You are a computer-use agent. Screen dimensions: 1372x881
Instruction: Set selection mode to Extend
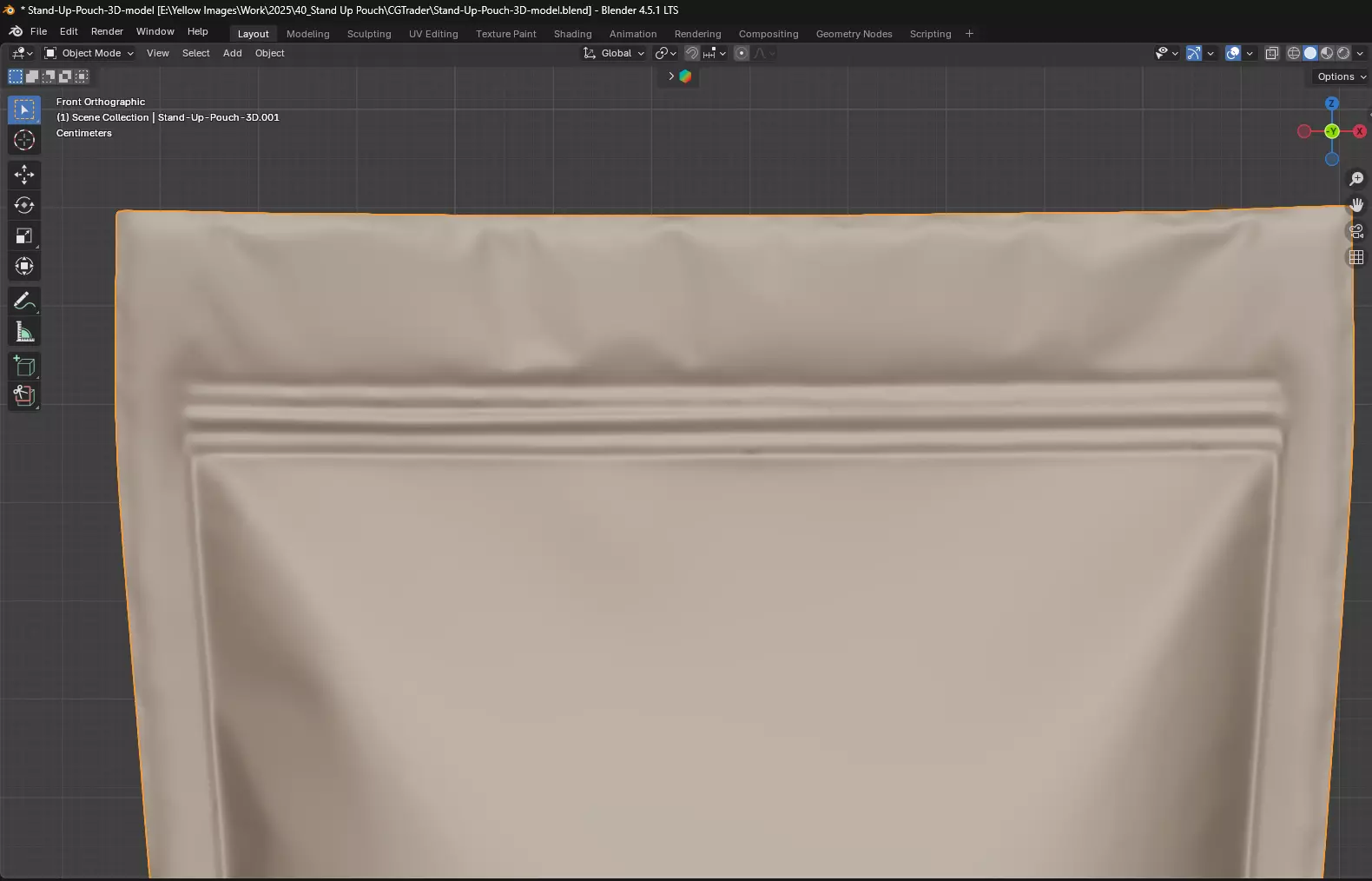(31, 76)
